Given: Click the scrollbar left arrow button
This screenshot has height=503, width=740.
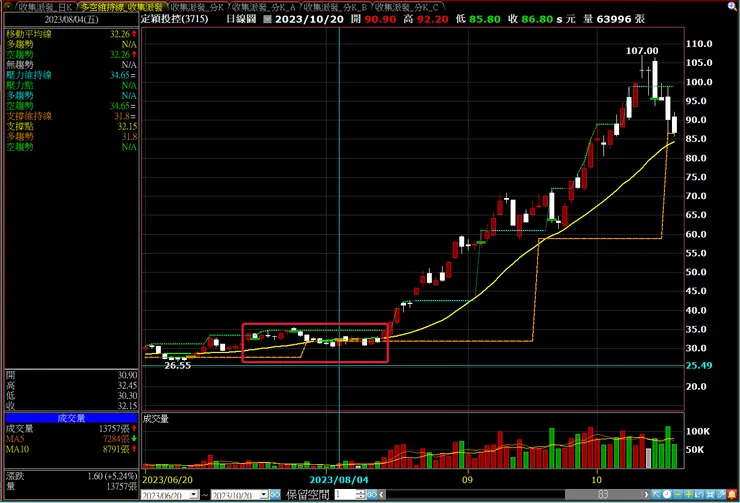Looking at the screenshot, I should (x=382, y=495).
